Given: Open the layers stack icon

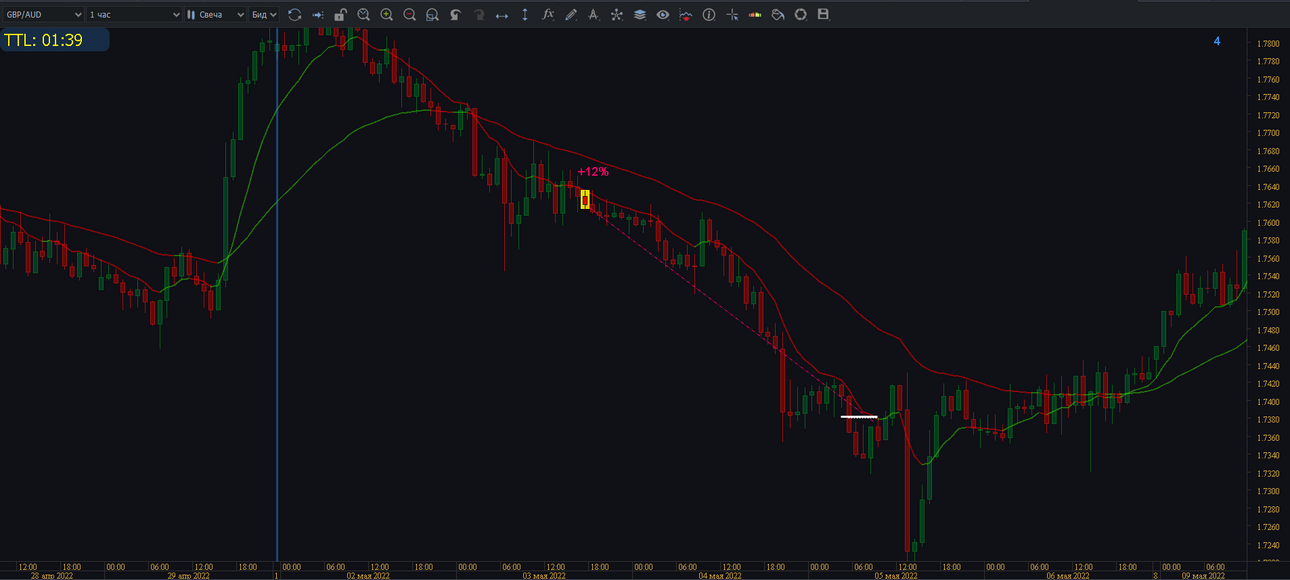Looking at the screenshot, I should click(x=639, y=15).
